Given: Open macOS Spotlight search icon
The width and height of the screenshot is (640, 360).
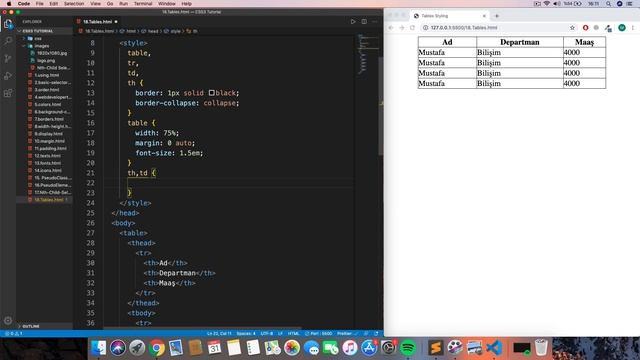Looking at the screenshot, I should point(609,4).
